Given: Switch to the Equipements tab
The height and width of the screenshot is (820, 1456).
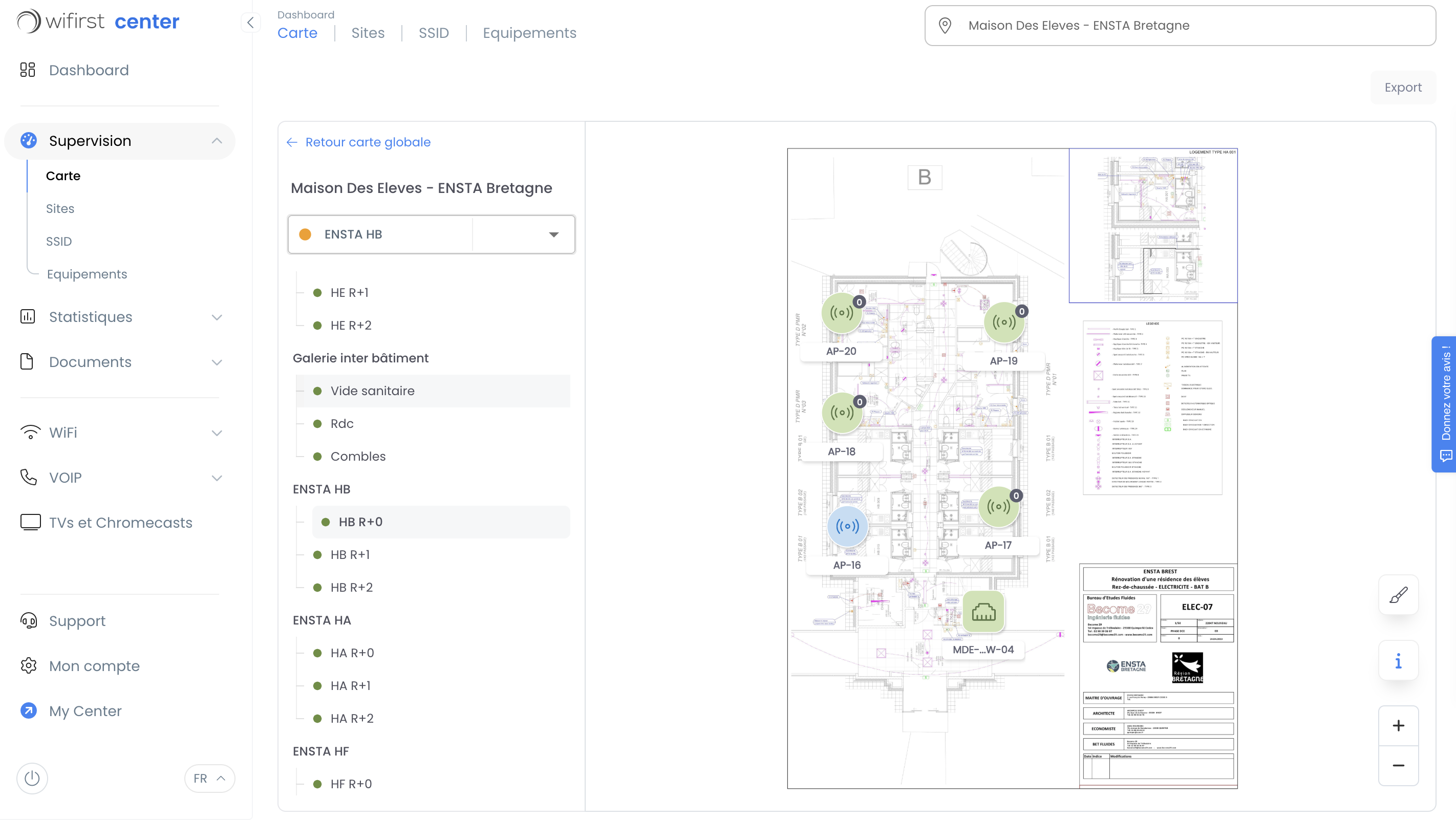Looking at the screenshot, I should (529, 33).
